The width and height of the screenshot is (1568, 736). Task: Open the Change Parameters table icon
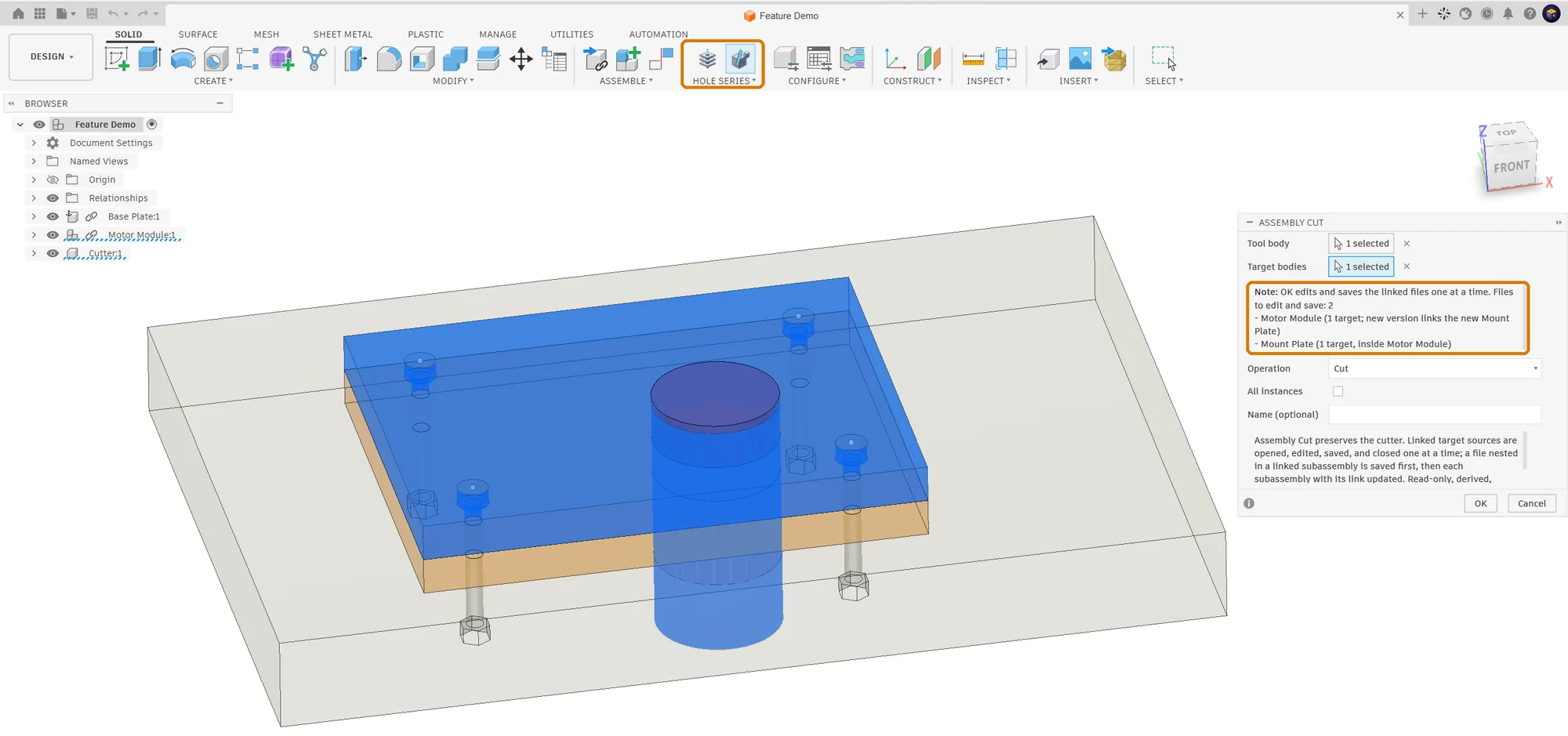pos(554,59)
